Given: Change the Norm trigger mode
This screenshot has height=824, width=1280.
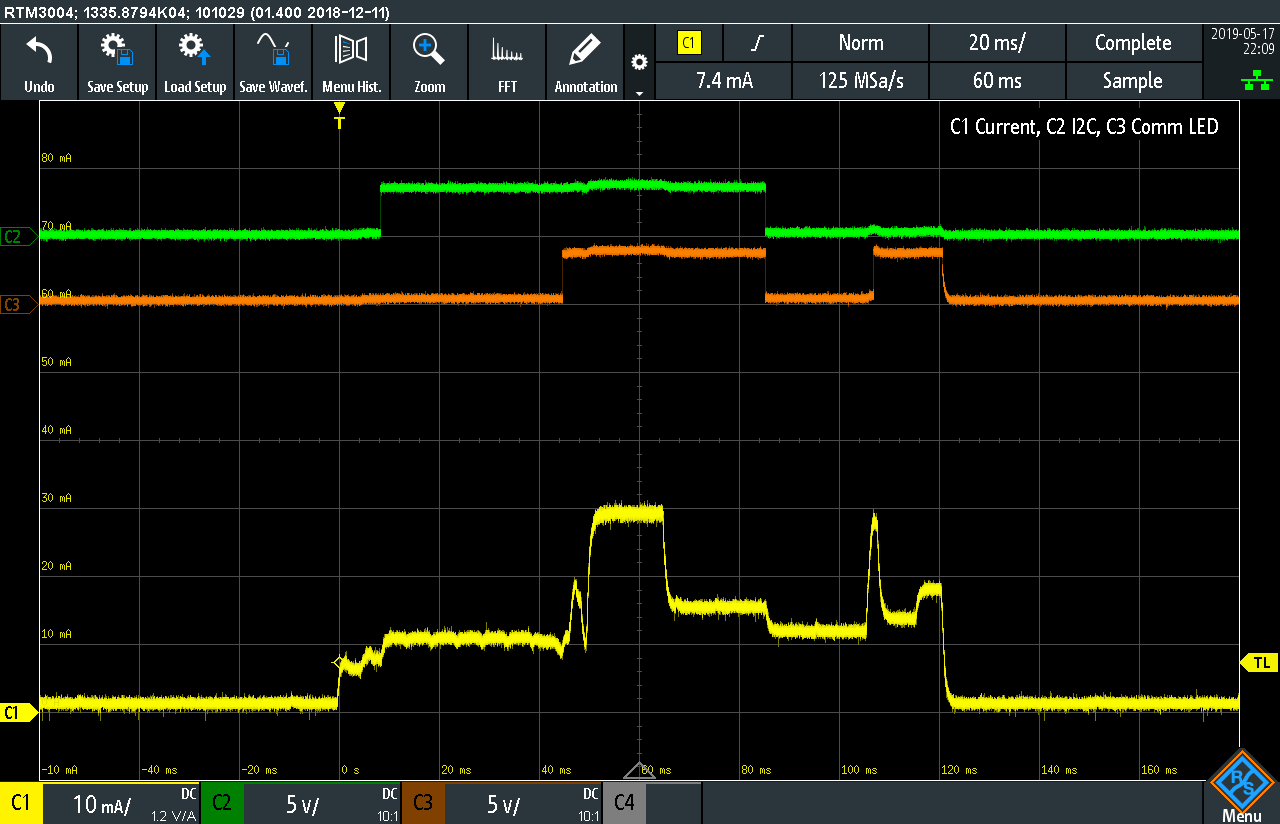Looking at the screenshot, I should (x=860, y=43).
